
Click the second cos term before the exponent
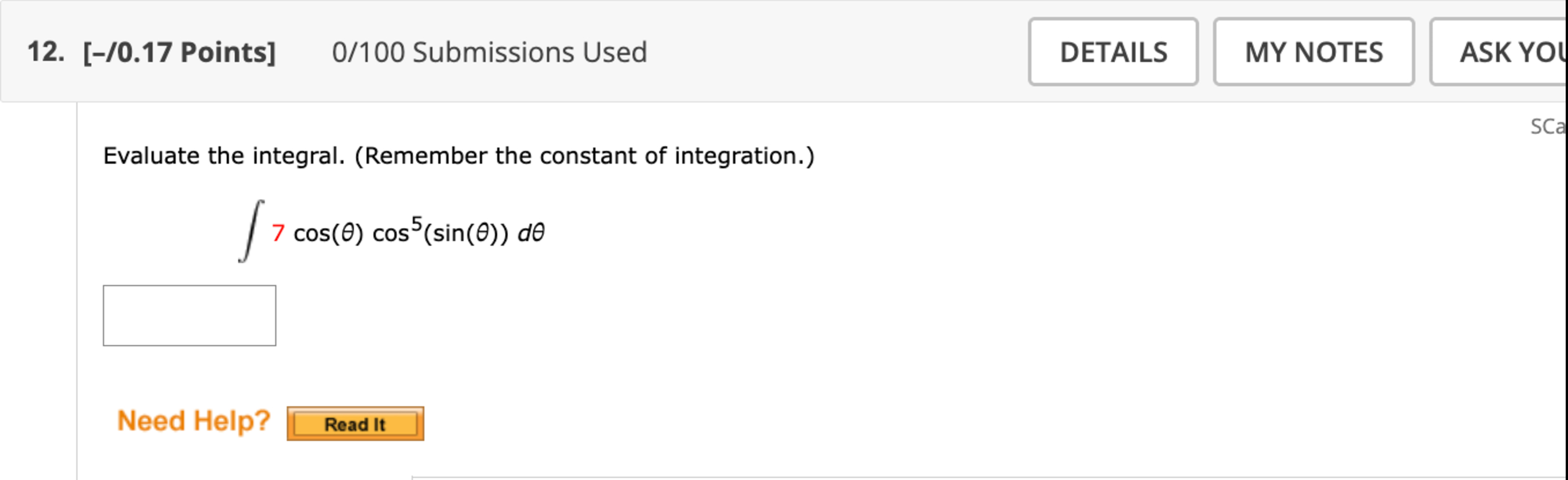(390, 233)
